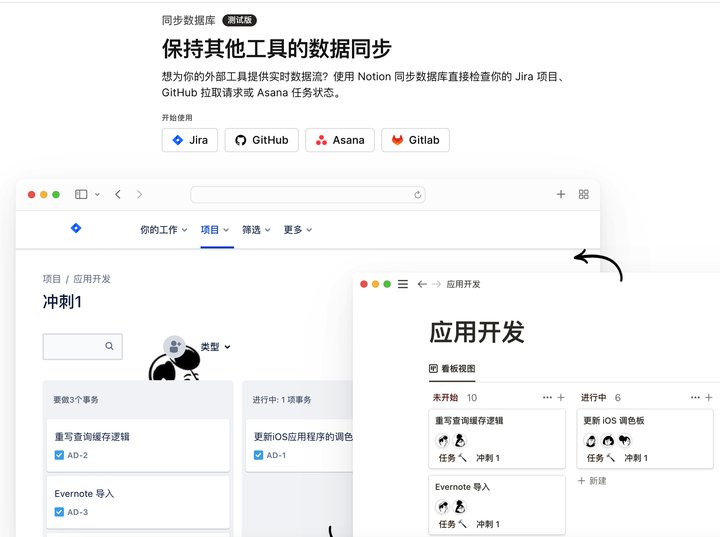Click the add people avatar icon
720x537 pixels.
(174, 346)
